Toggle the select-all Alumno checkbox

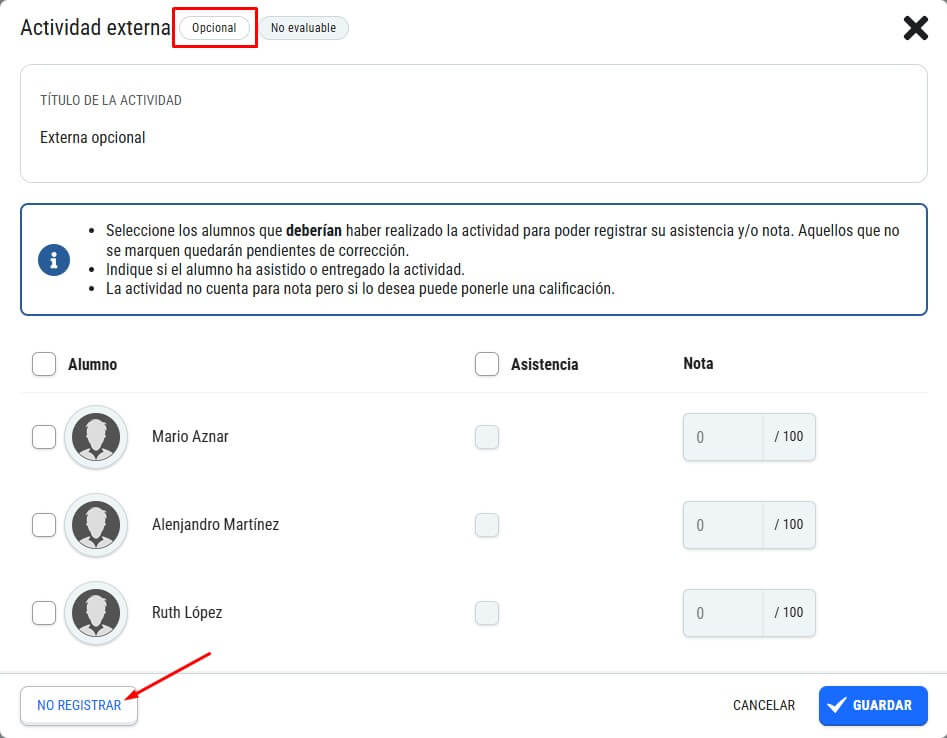pos(43,364)
